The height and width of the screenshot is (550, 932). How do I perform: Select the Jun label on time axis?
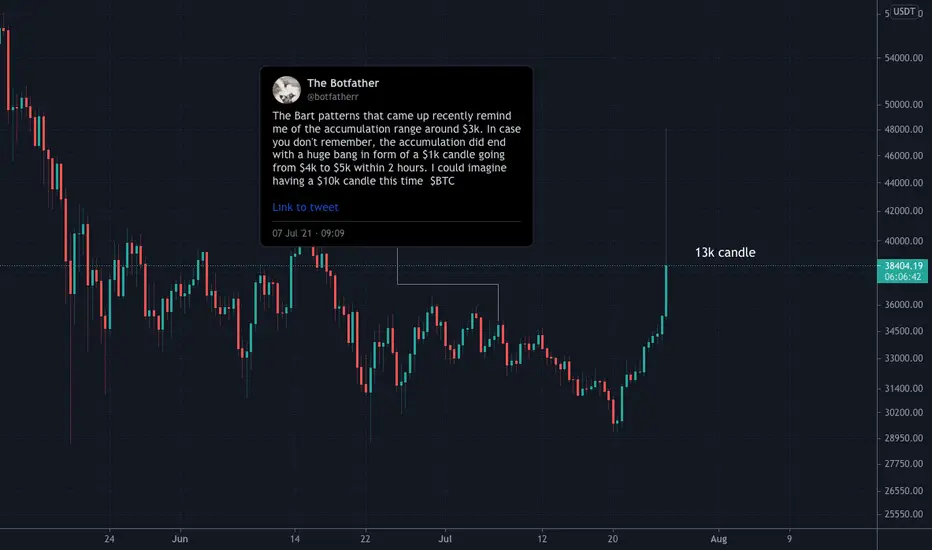click(x=180, y=539)
